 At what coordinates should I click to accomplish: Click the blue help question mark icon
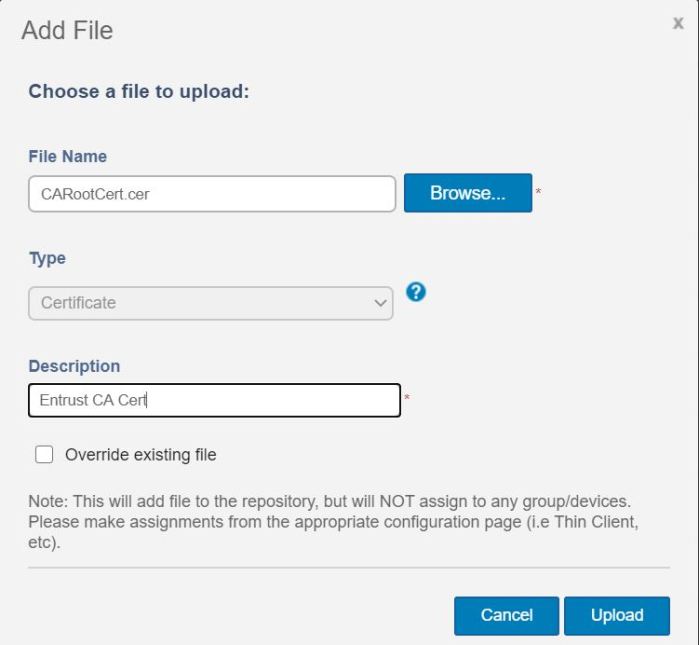(x=416, y=291)
